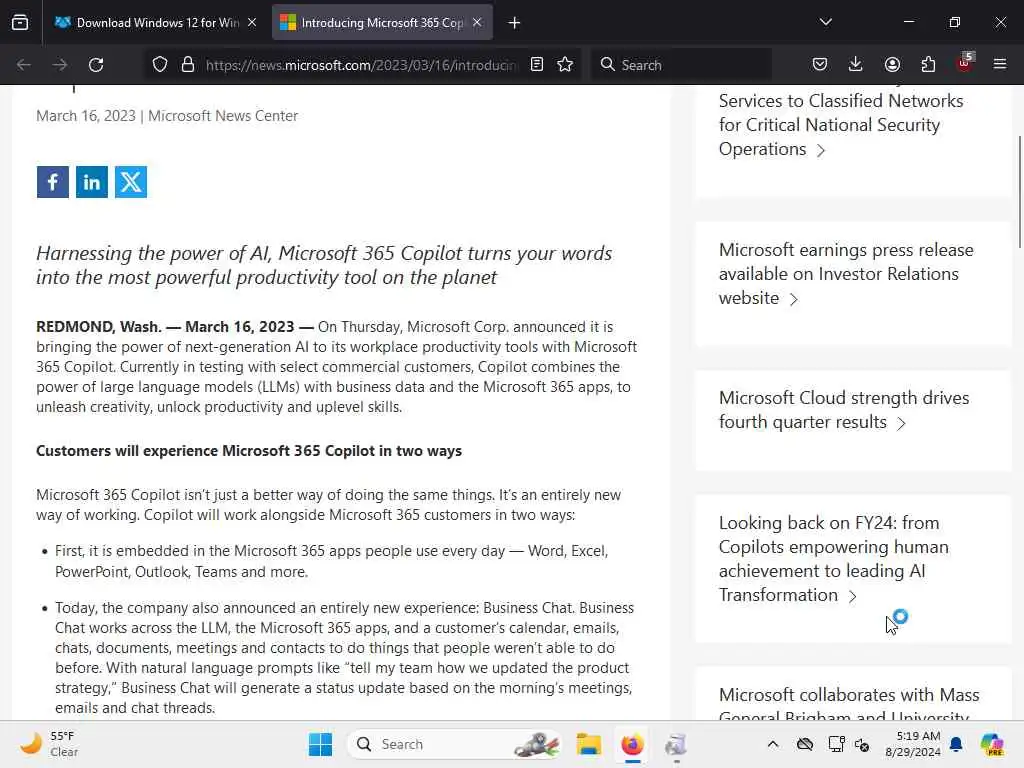Switch to Download Windows 12 tab

point(146,23)
